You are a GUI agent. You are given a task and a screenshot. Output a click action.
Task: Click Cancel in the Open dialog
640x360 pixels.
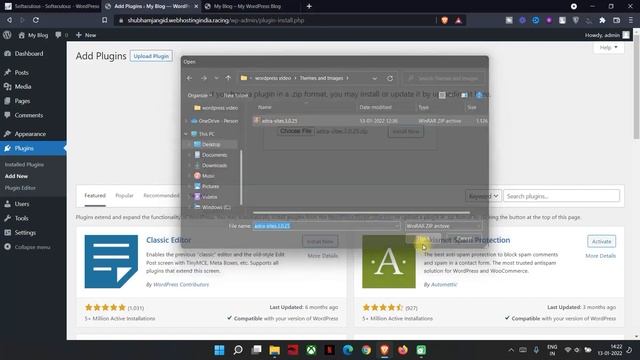[x=464, y=238]
